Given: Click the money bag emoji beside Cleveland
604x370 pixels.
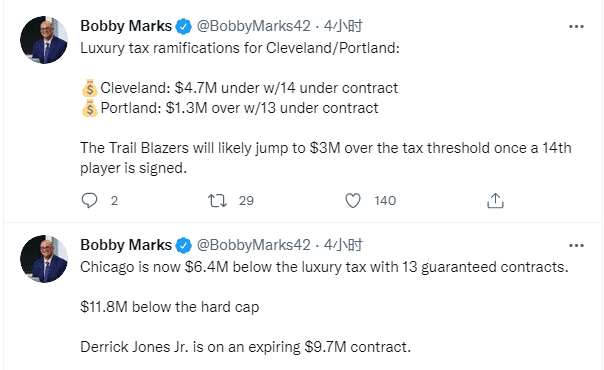Looking at the screenshot, I should click(x=90, y=88).
